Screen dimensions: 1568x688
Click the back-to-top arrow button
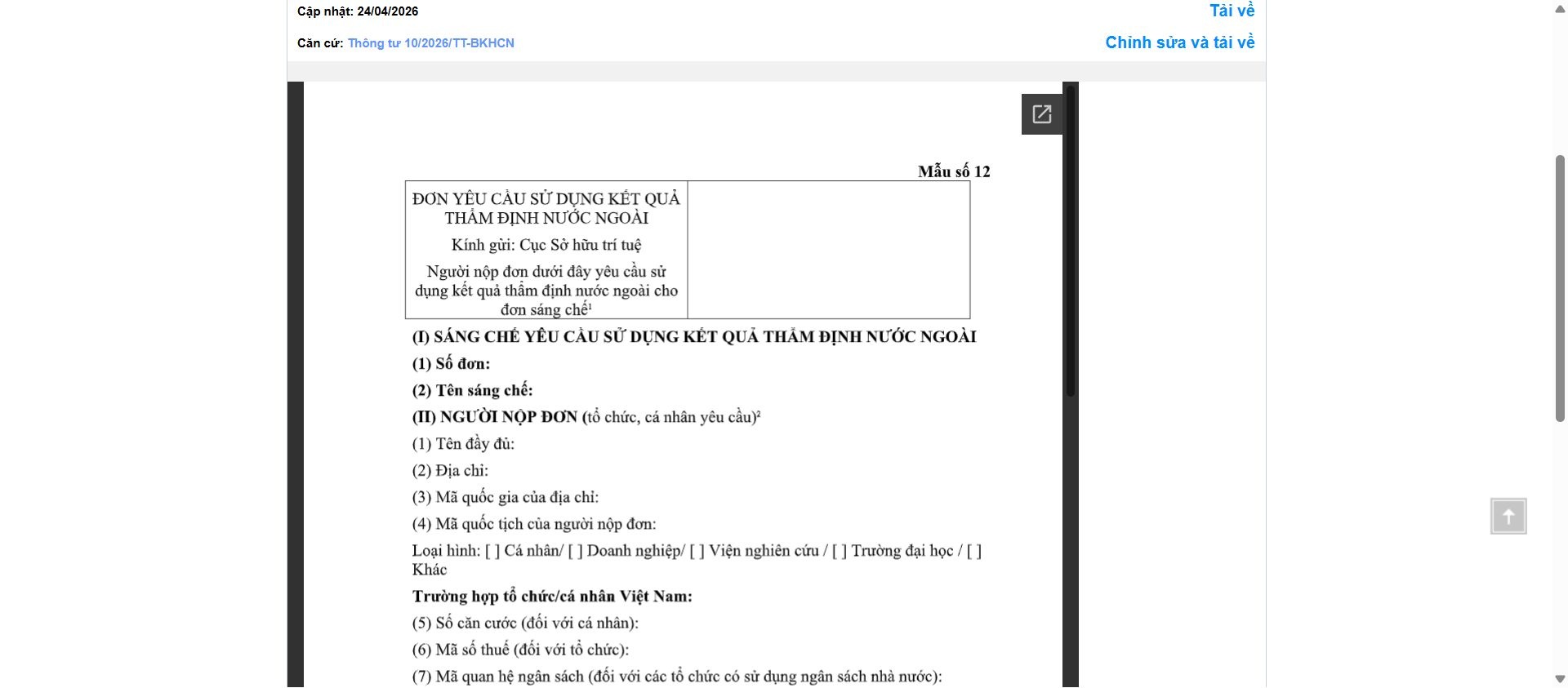tap(1508, 517)
